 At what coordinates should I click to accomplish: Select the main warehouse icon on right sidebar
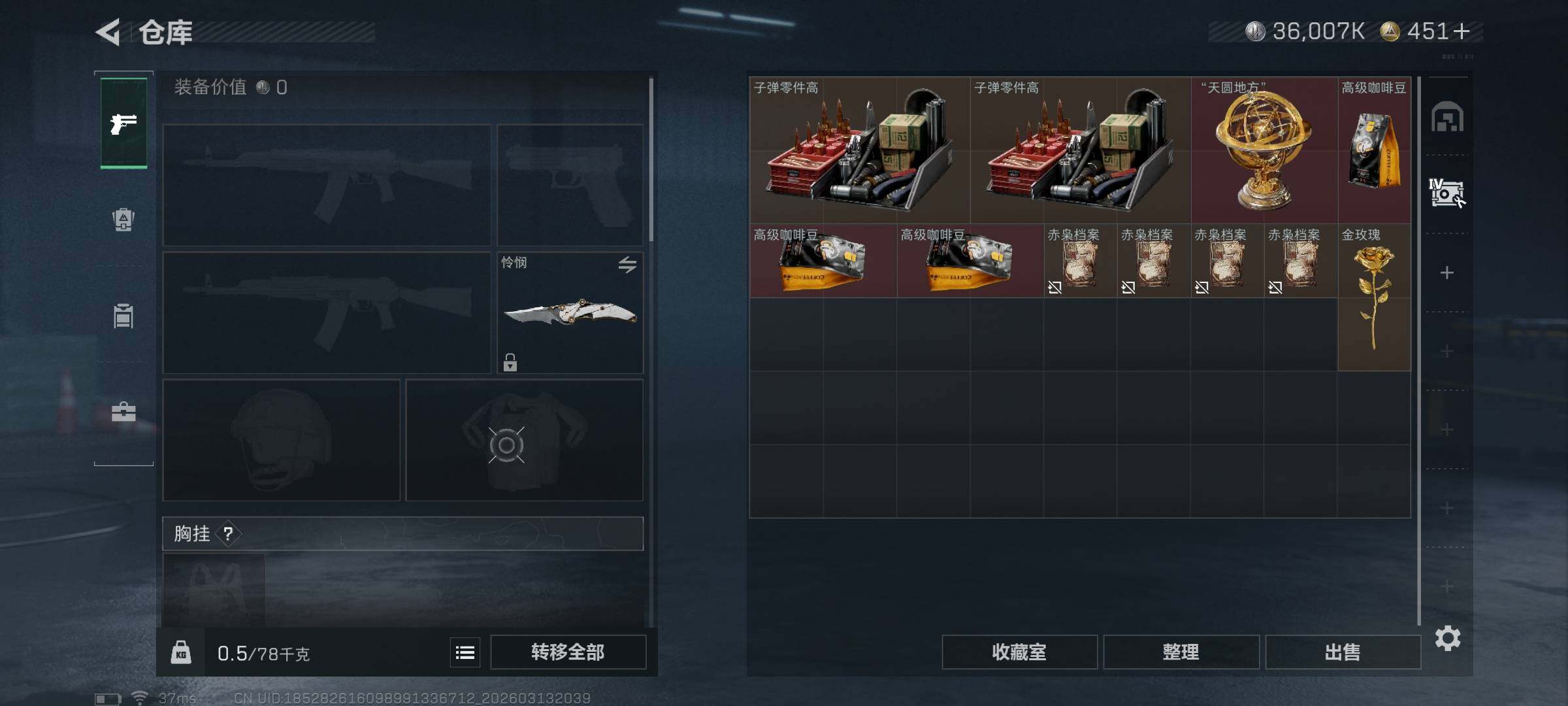click(x=1447, y=117)
